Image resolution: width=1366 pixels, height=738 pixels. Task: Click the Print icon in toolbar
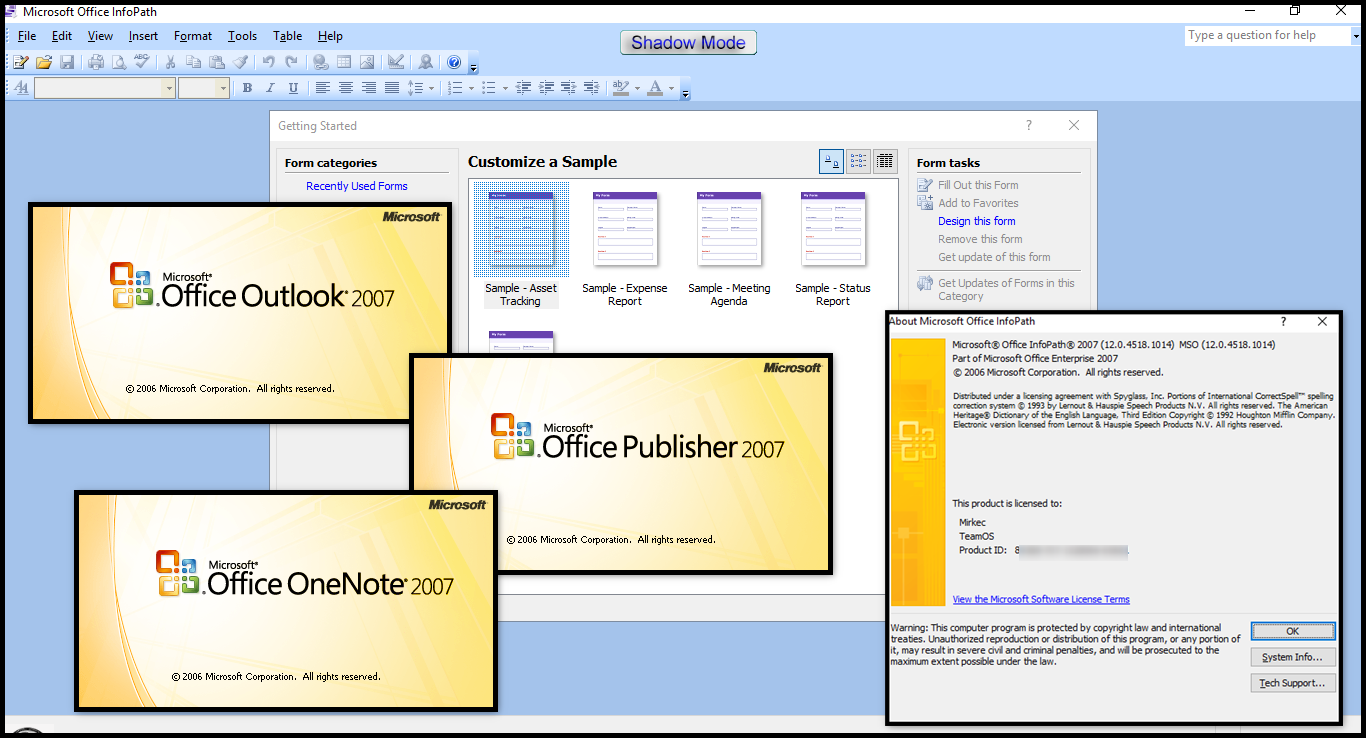(x=96, y=62)
